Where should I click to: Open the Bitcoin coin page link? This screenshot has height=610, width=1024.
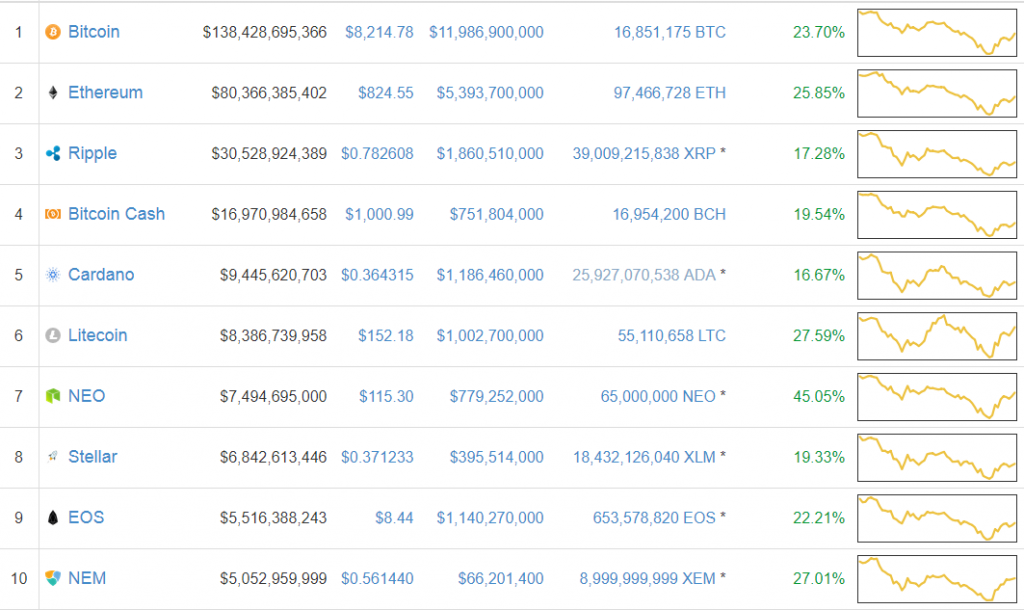pos(94,31)
